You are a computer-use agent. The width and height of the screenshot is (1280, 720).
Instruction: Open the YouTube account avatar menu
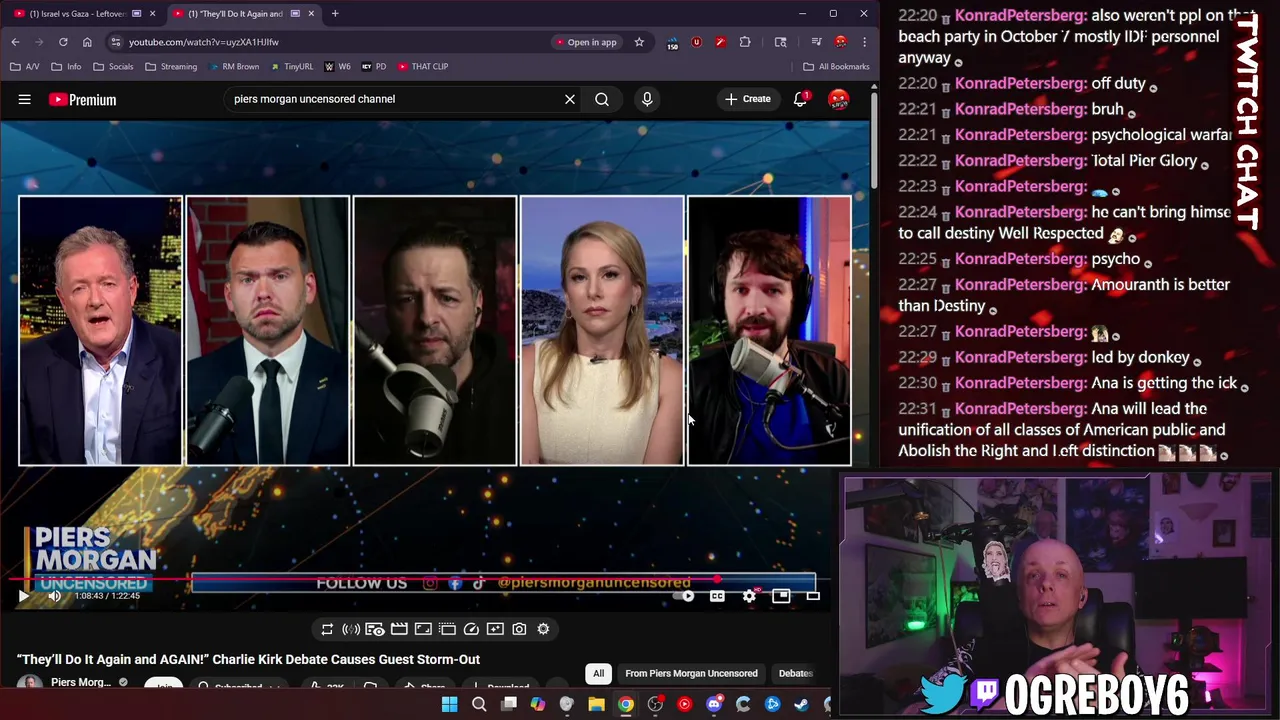(839, 99)
